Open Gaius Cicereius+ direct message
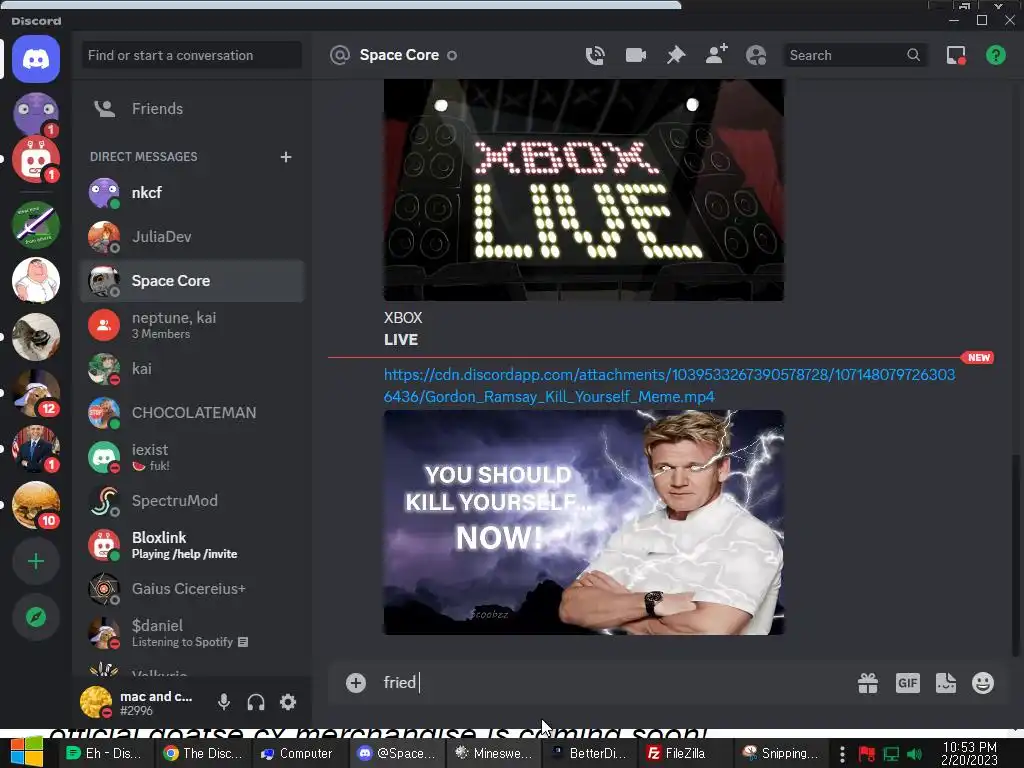 tap(192, 588)
